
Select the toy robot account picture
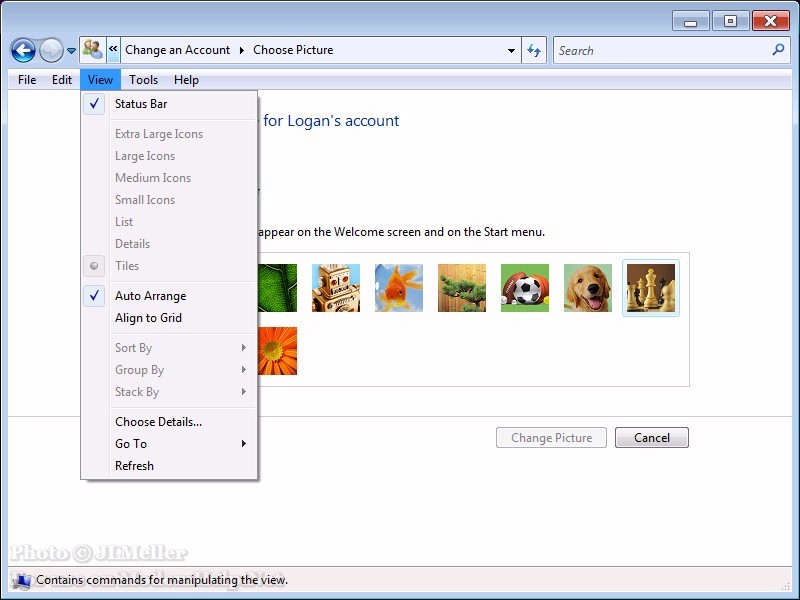click(x=336, y=288)
